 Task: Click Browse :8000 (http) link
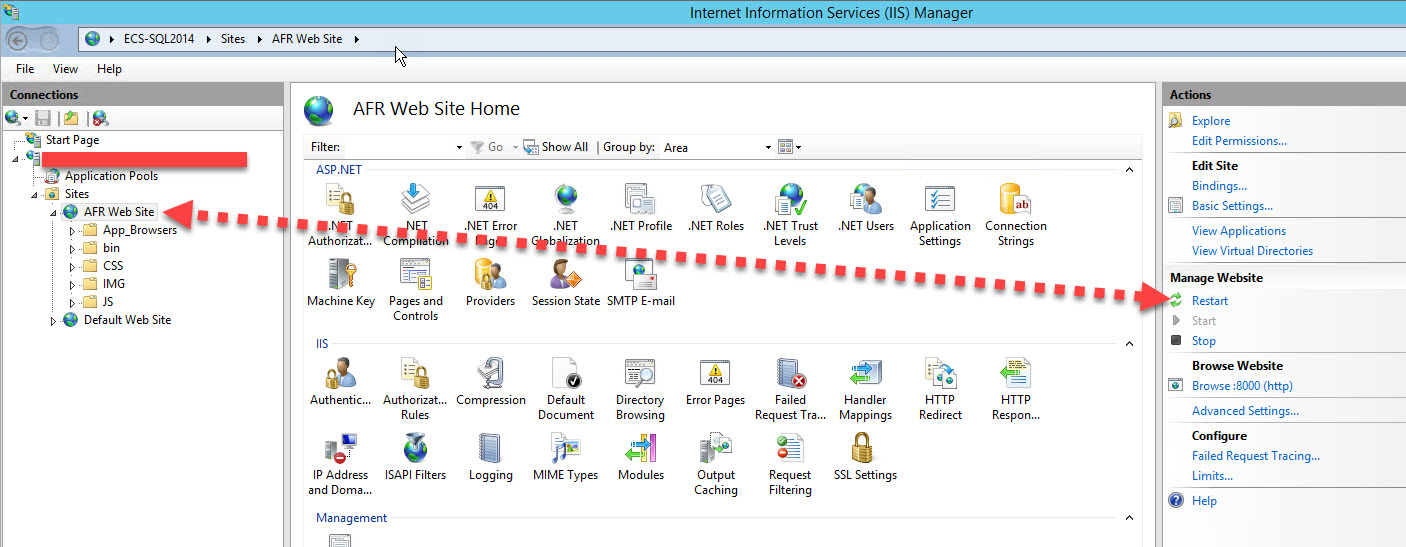1242,386
